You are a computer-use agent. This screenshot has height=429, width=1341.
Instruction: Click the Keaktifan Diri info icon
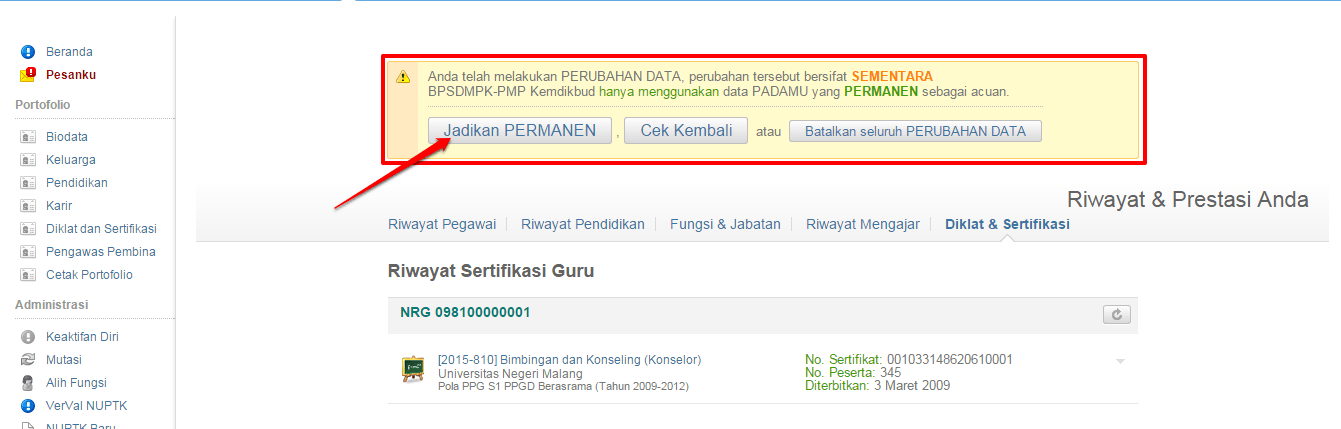point(28,337)
